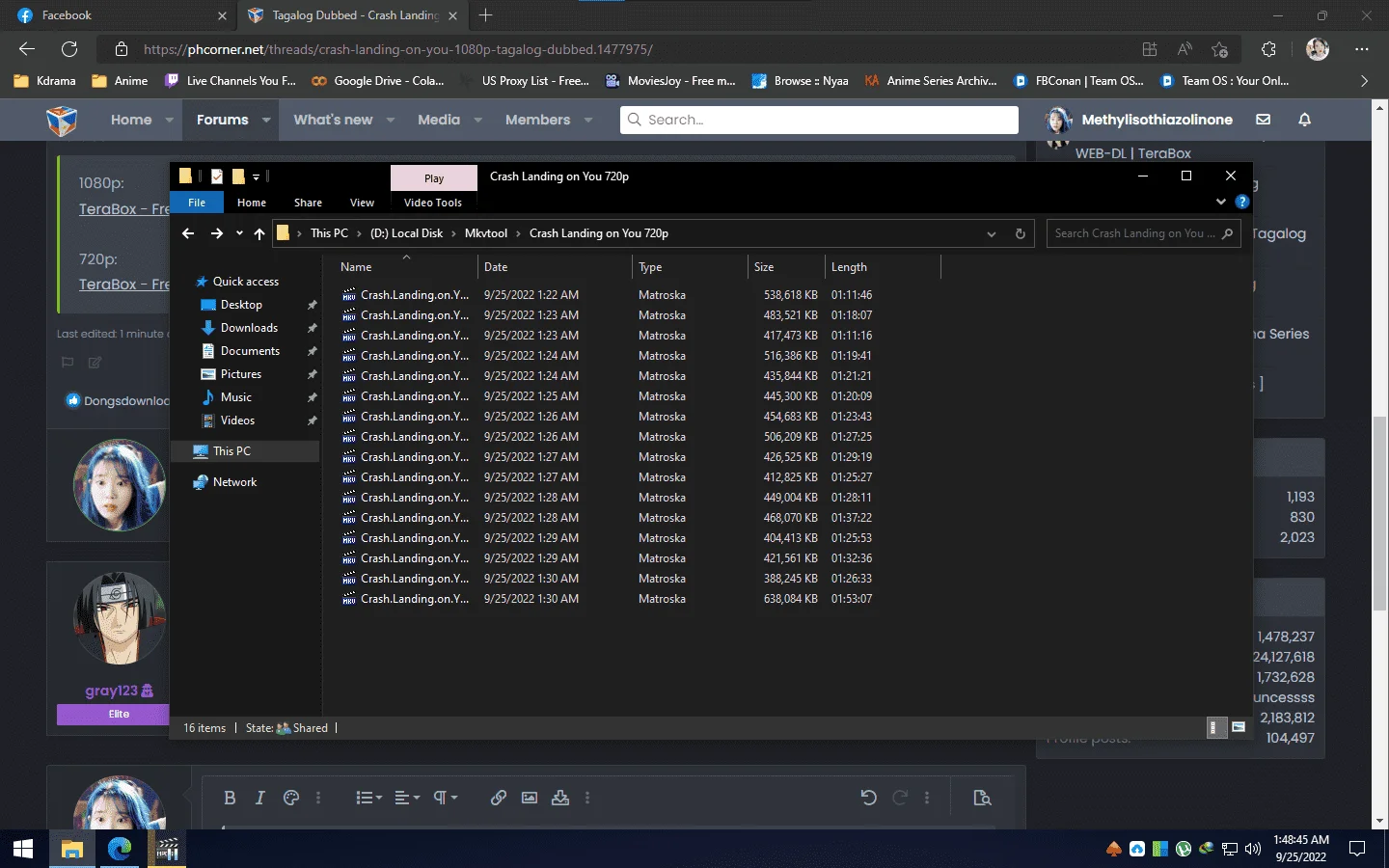Click the forum alerts bell icon
Screen dimensions: 1389x868
(1304, 120)
